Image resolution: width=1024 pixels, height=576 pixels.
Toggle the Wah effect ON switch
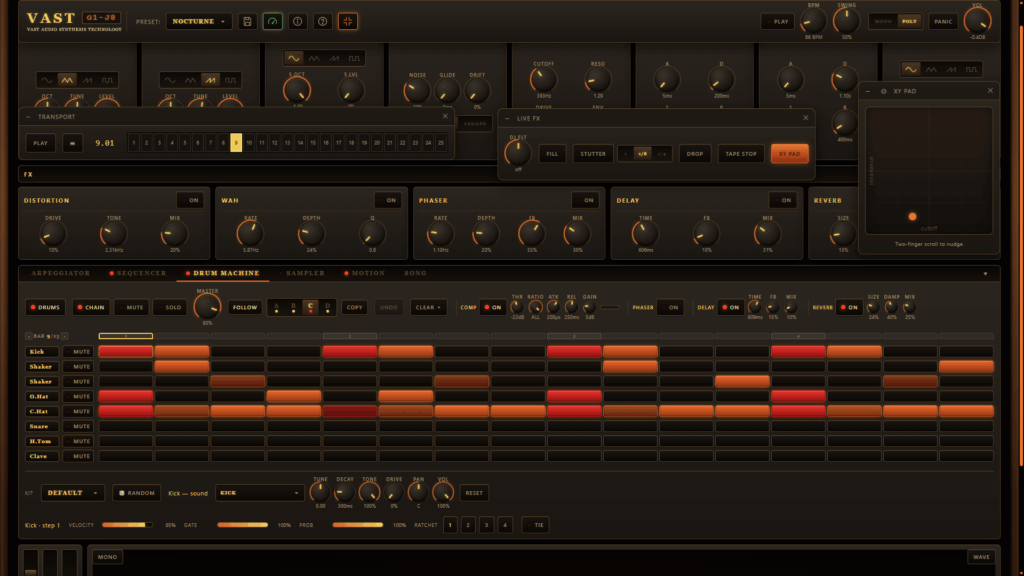coord(388,200)
